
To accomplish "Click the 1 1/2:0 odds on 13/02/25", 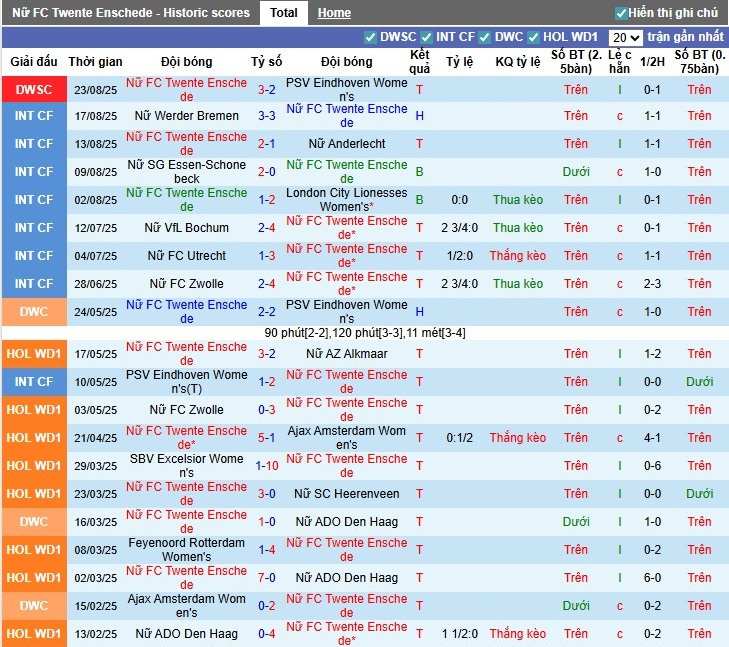I will tap(459, 634).
